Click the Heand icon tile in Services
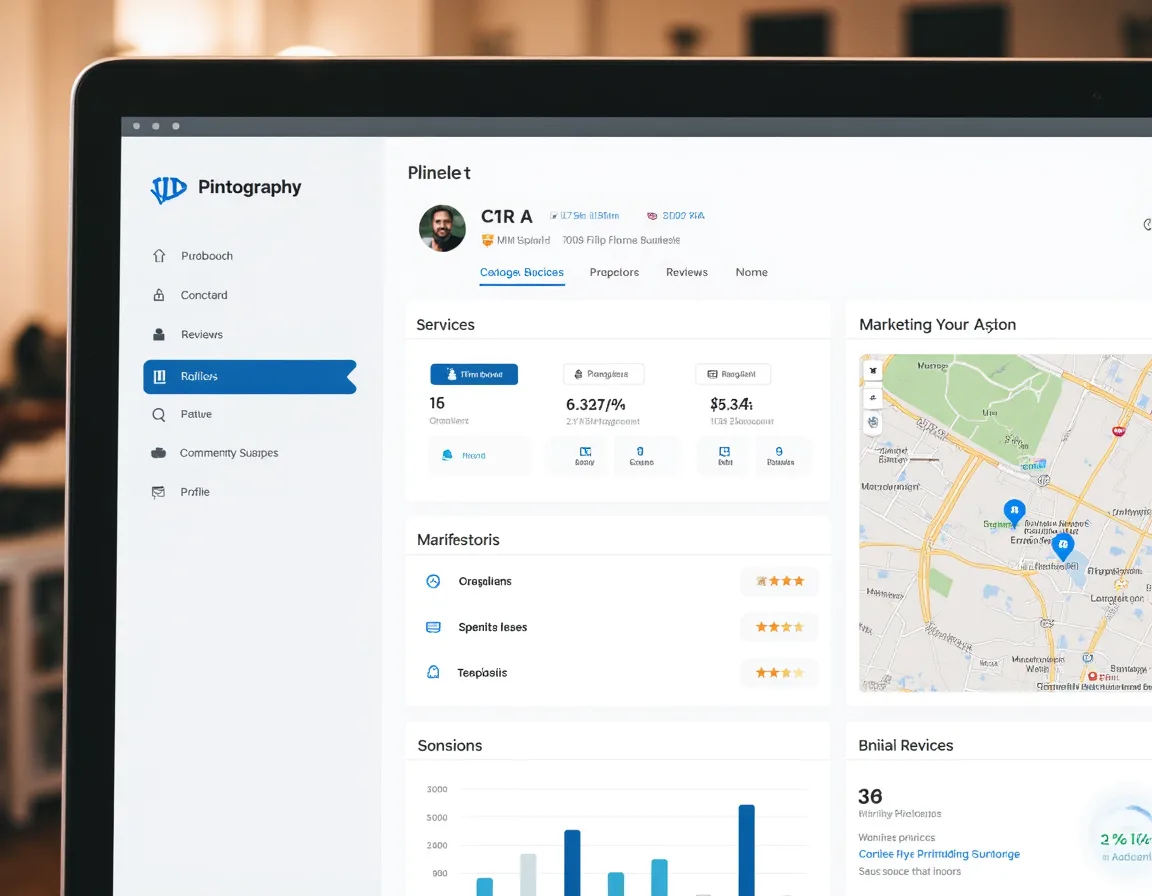The height and width of the screenshot is (896, 1152). tap(478, 455)
